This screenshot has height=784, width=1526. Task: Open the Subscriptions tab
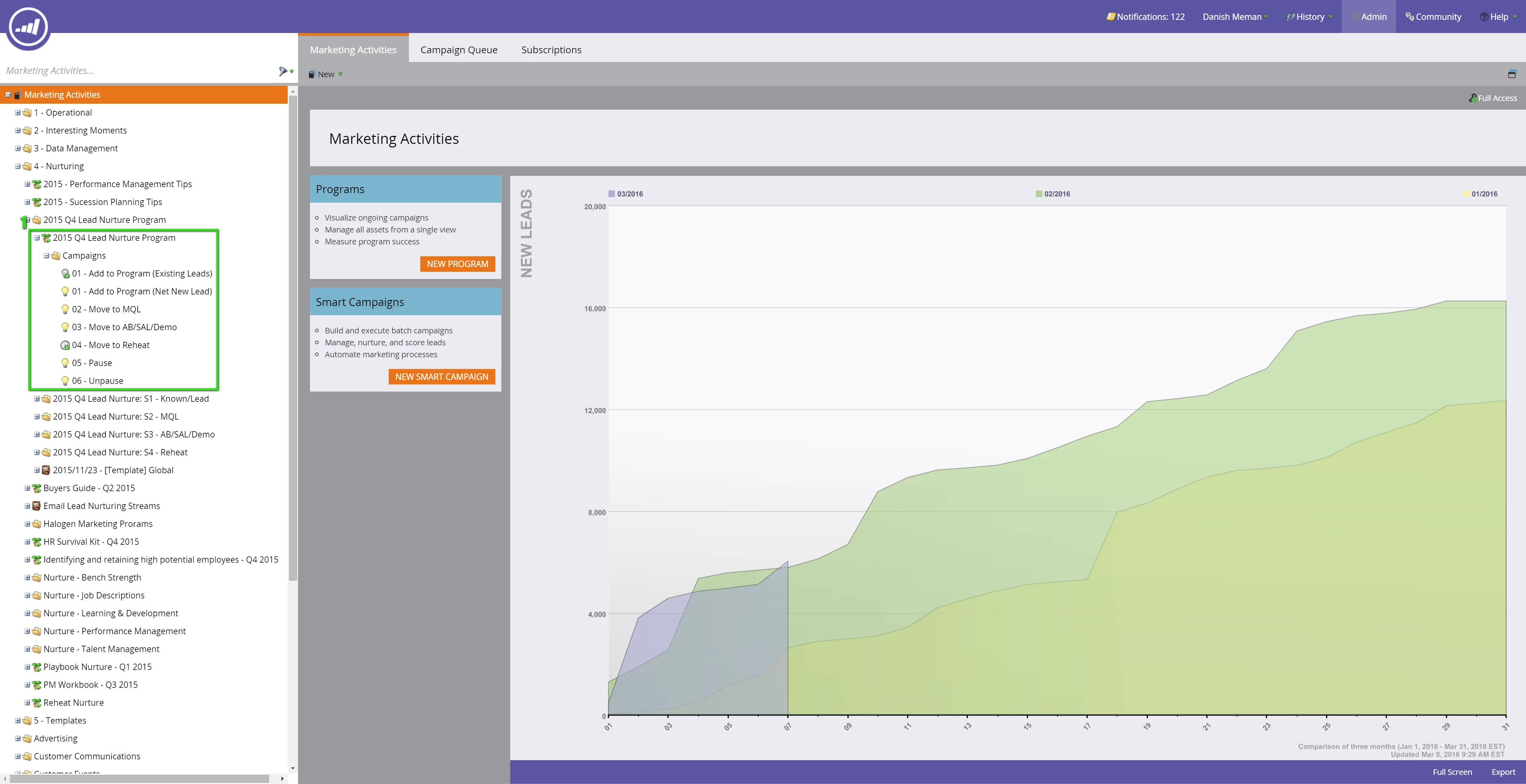pos(551,50)
